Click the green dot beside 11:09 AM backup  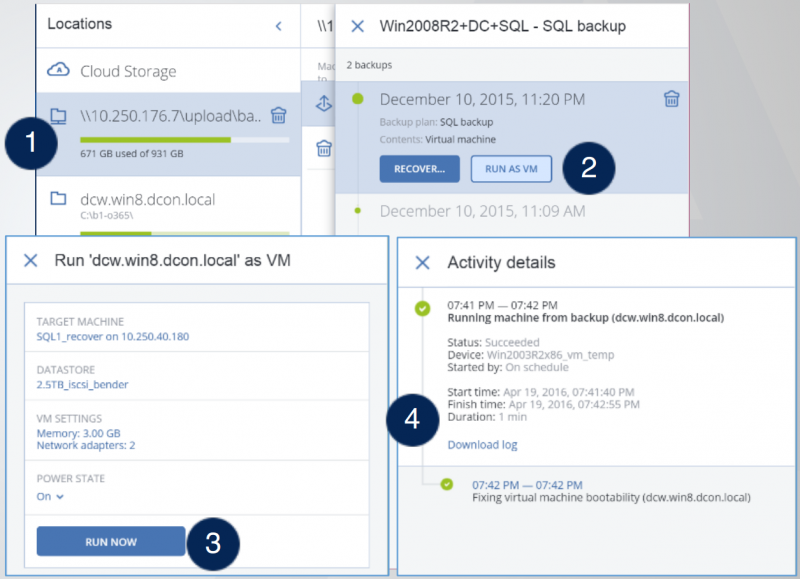pyautogui.click(x=358, y=210)
